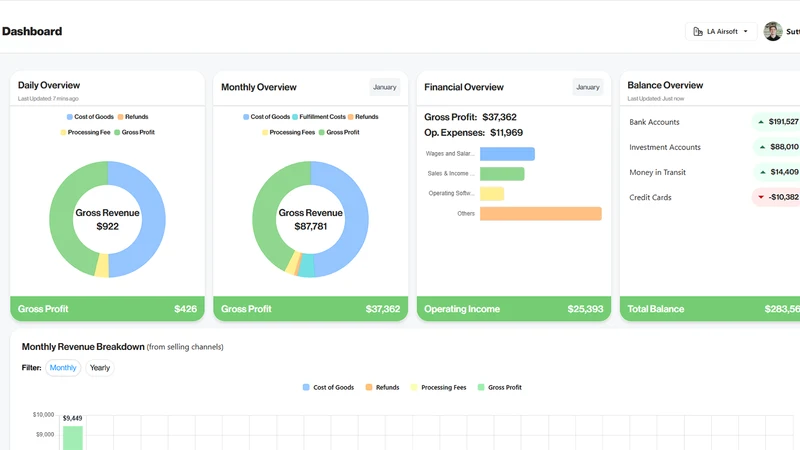Open the LA Airsoft company dropdown
Screen dimensions: 800x450
pyautogui.click(x=720, y=32)
